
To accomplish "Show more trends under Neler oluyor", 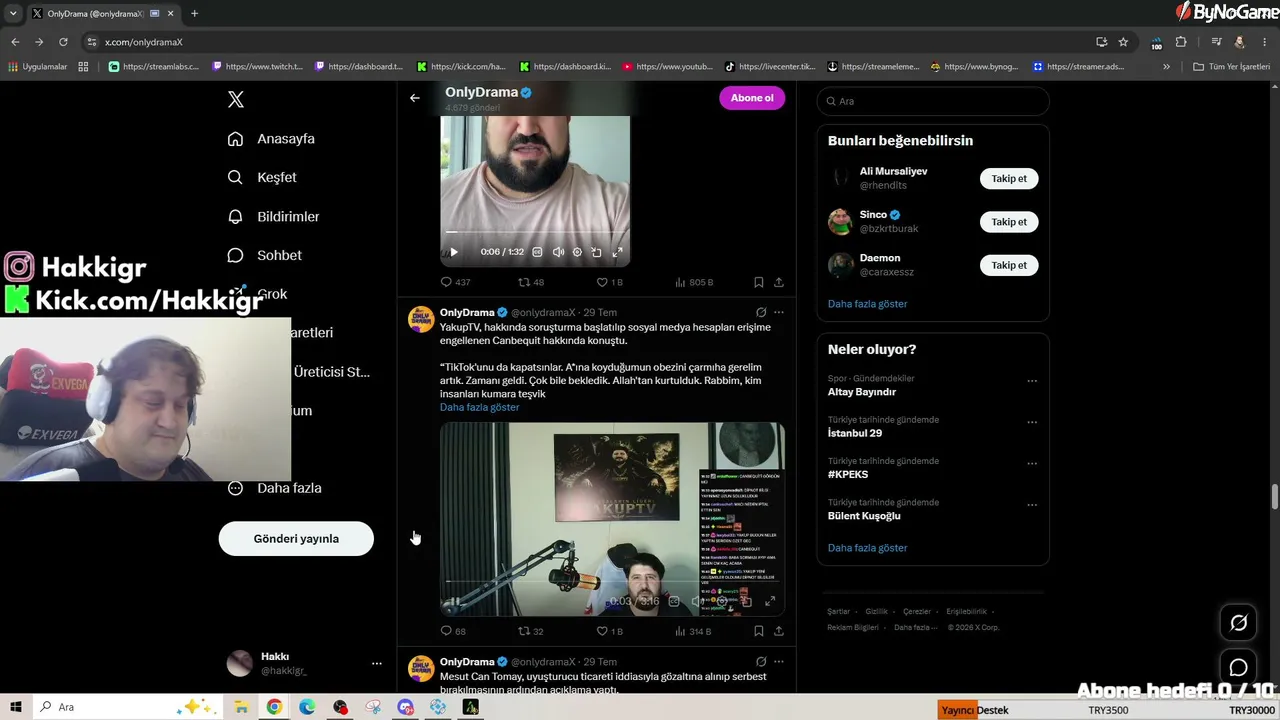I will (x=868, y=548).
